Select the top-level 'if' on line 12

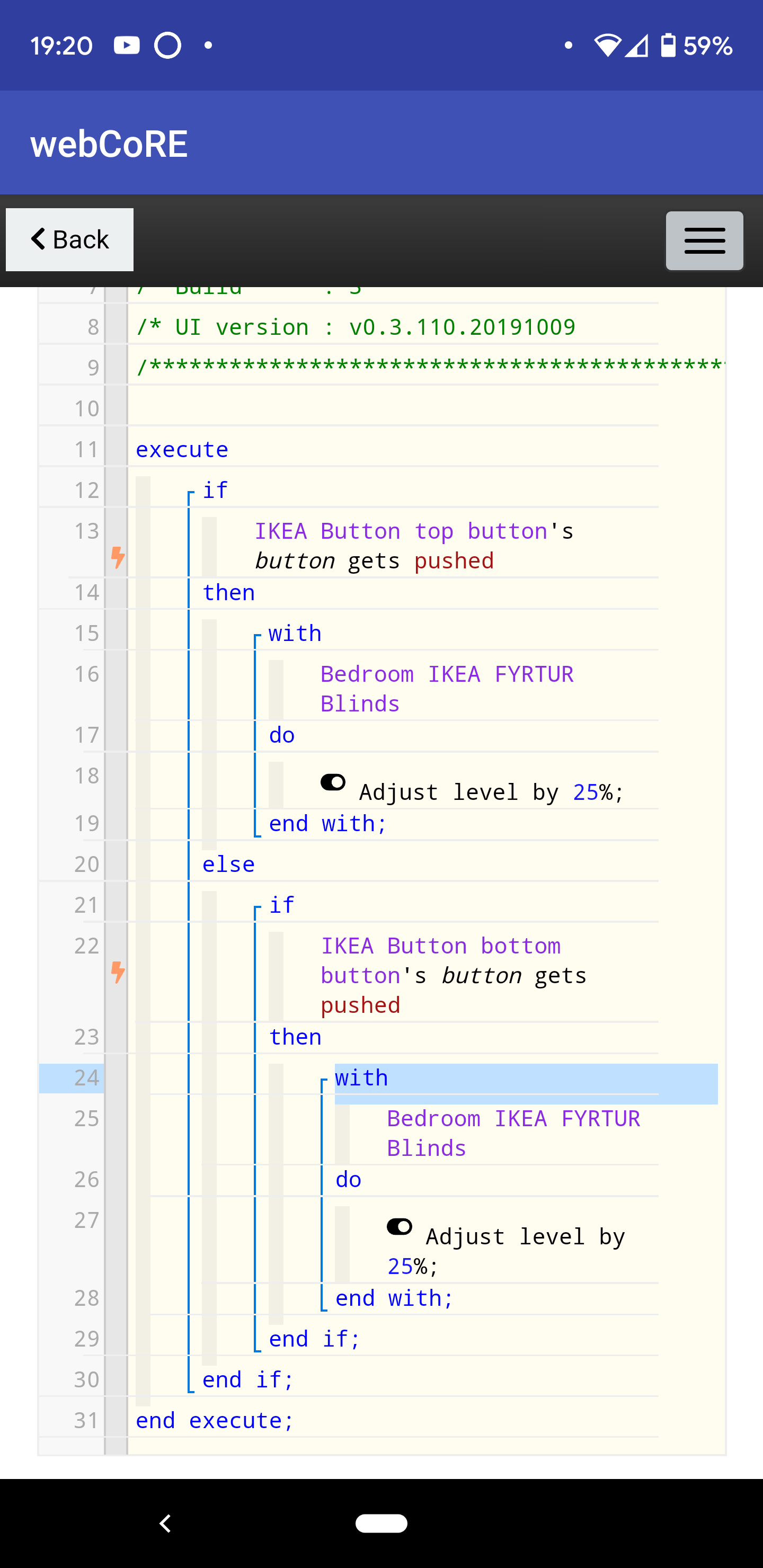click(215, 490)
